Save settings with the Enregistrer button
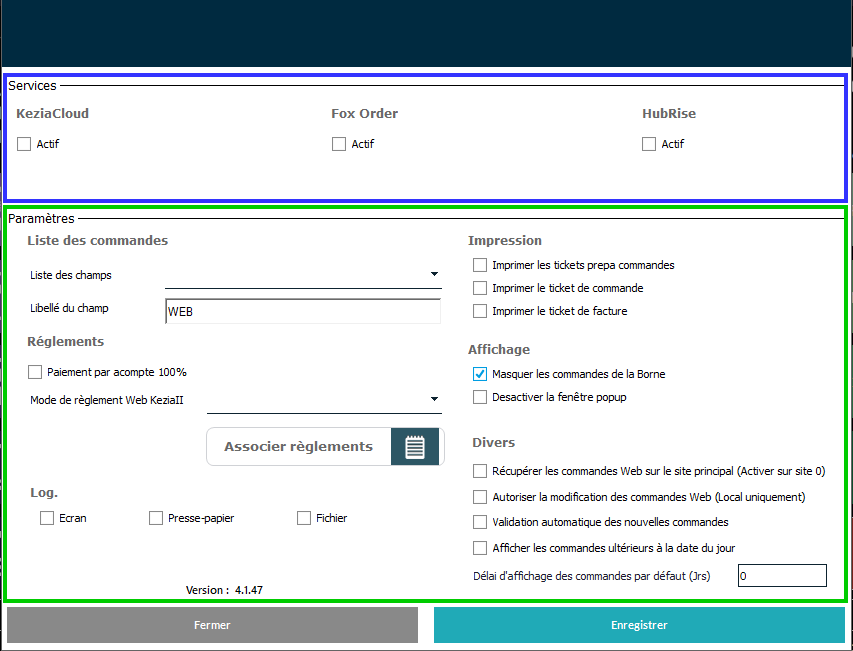Image resolution: width=853 pixels, height=651 pixels. point(639,625)
